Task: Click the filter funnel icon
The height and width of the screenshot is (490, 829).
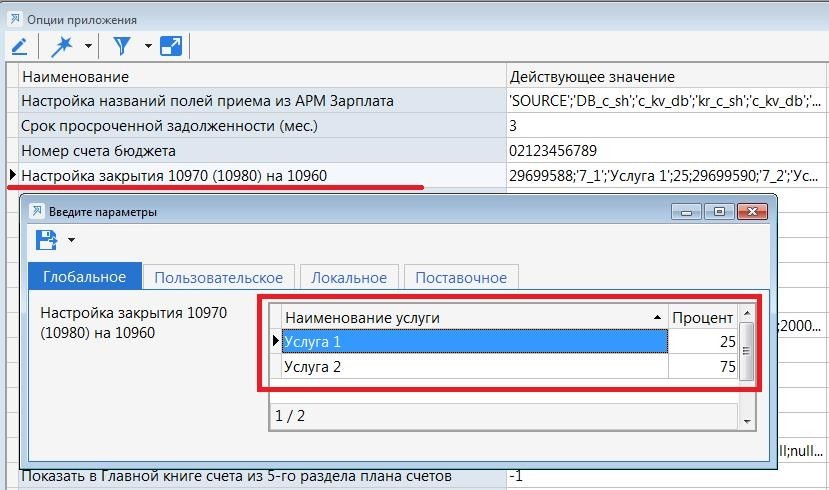Action: pos(122,46)
